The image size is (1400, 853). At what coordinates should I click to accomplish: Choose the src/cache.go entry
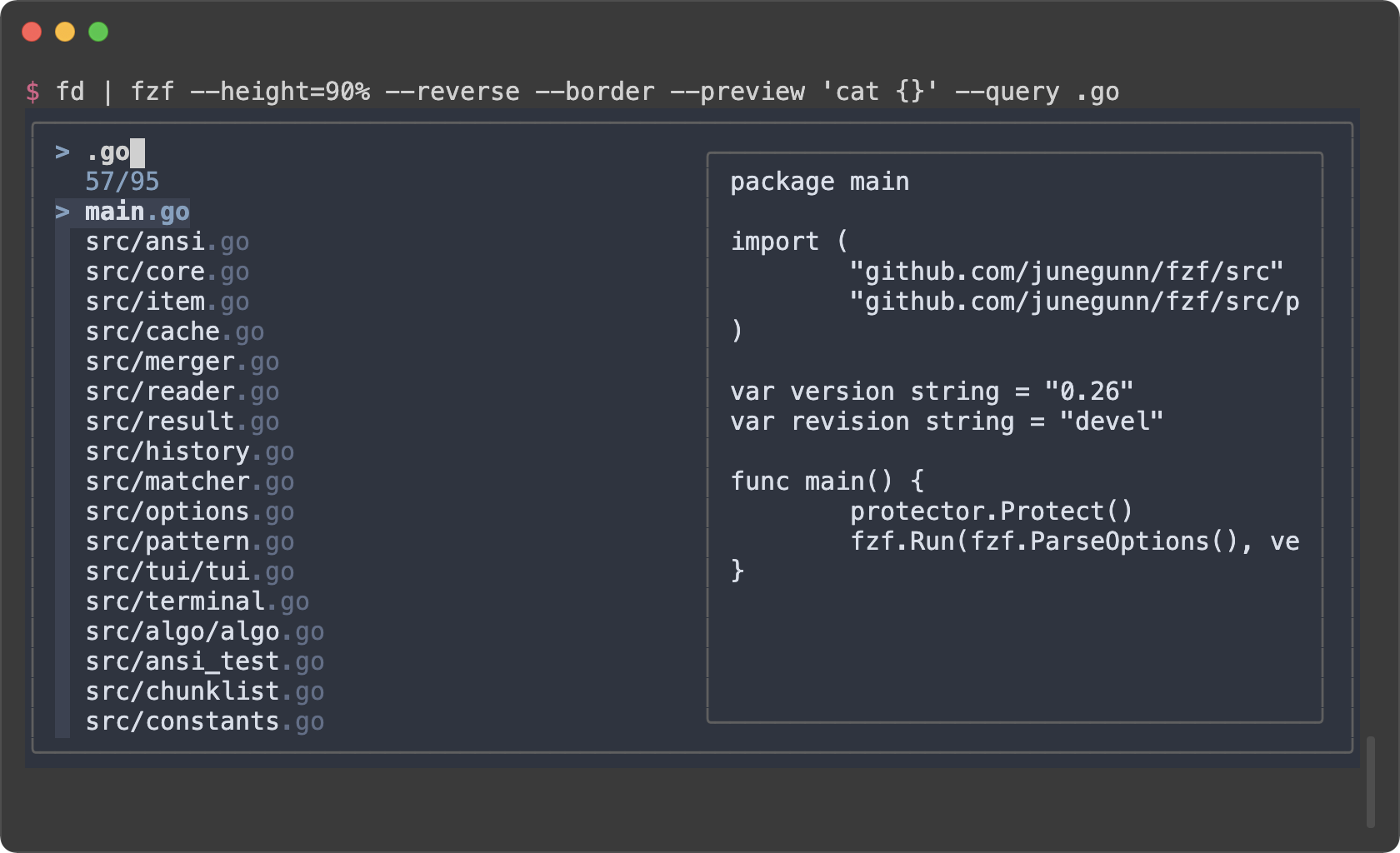click(x=174, y=332)
